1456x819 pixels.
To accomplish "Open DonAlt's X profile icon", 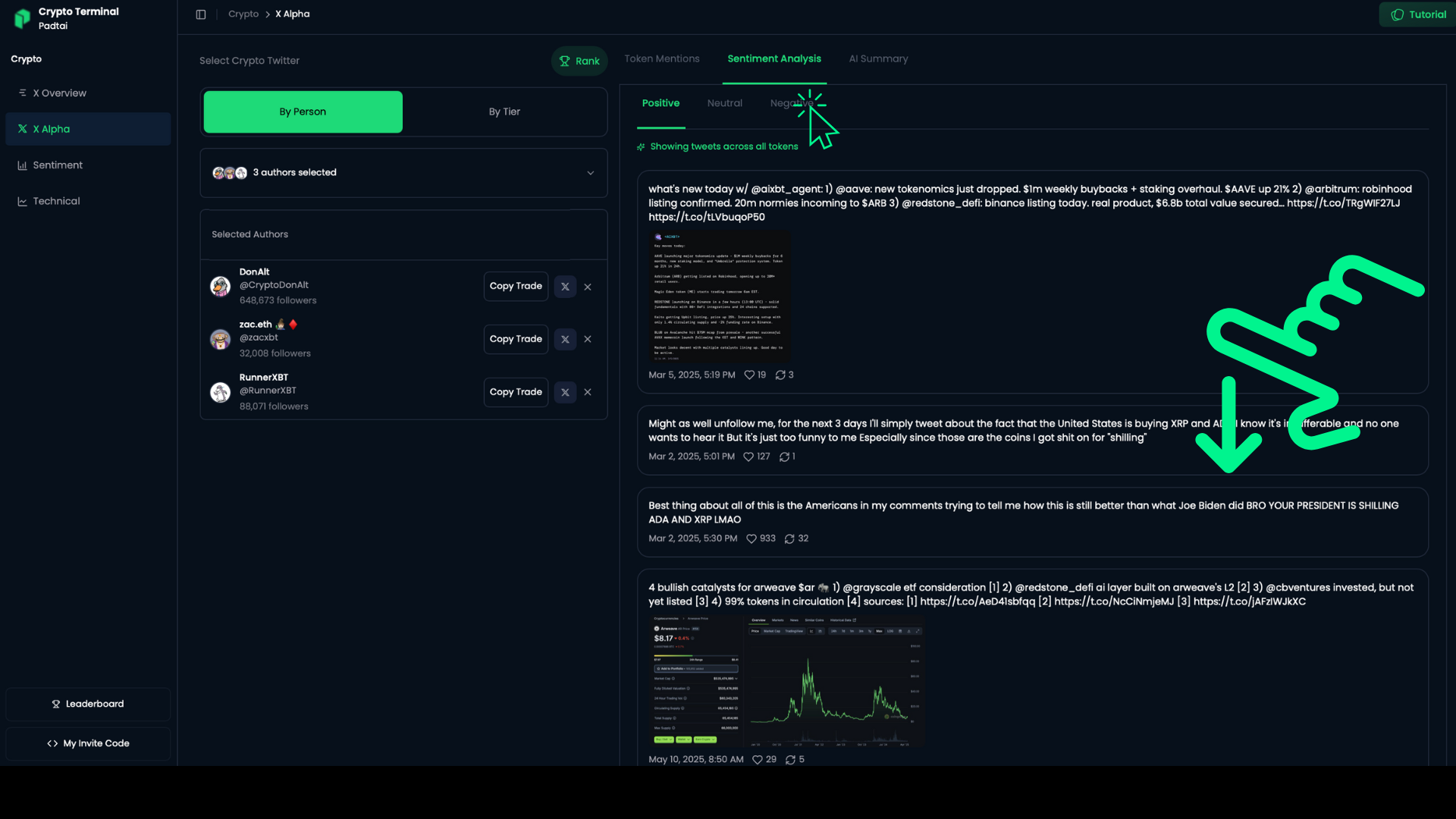I will (565, 287).
